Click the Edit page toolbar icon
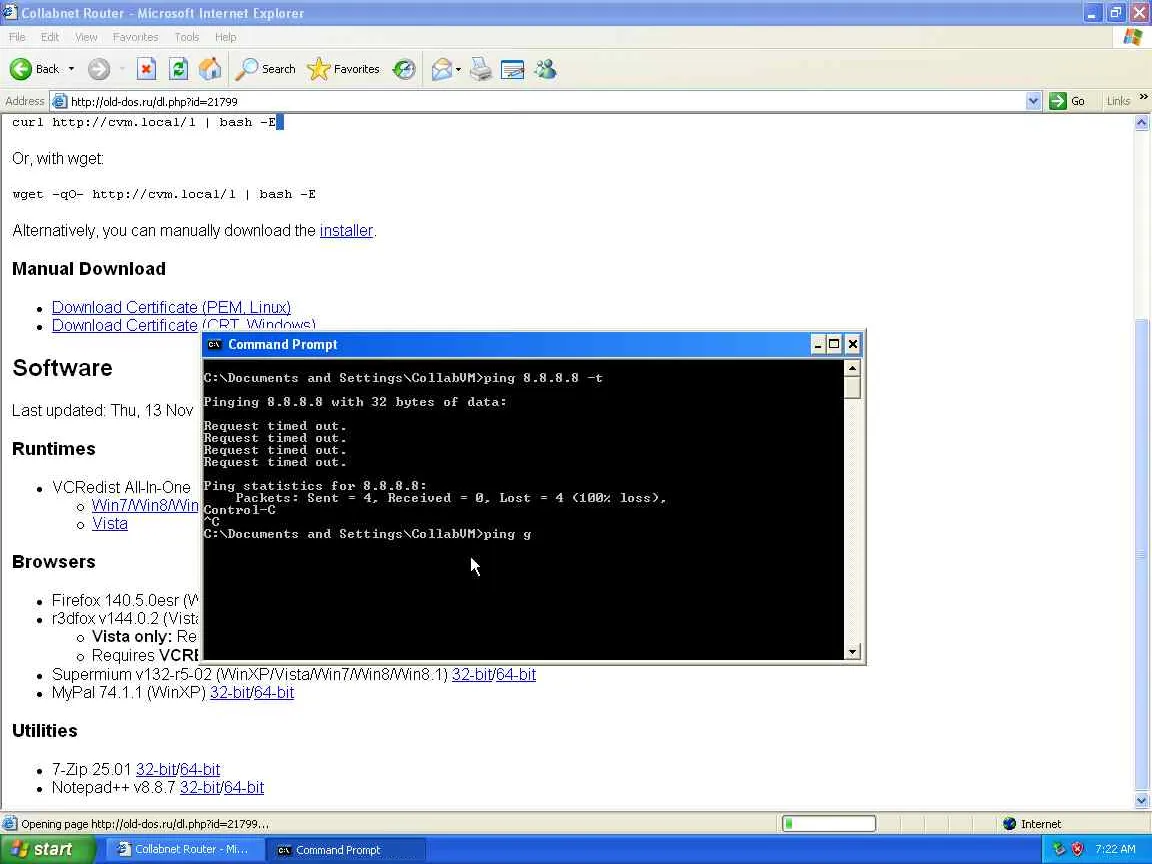1152x864 pixels. tap(512, 69)
